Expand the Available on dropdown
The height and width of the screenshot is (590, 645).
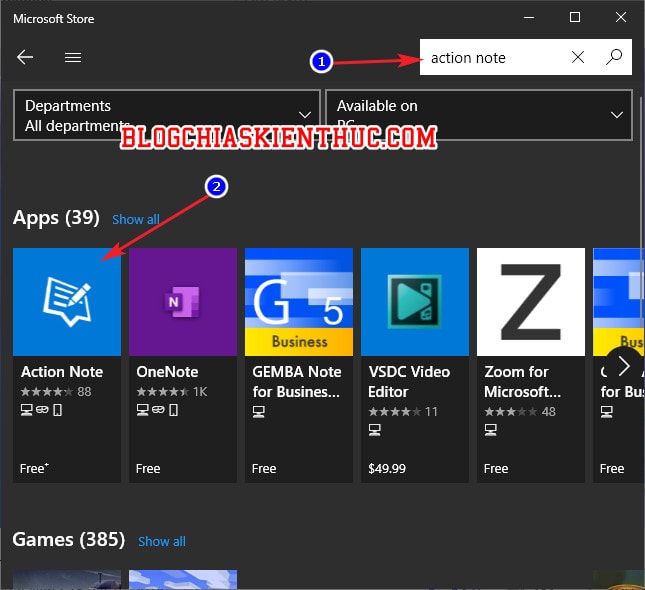tap(479, 115)
